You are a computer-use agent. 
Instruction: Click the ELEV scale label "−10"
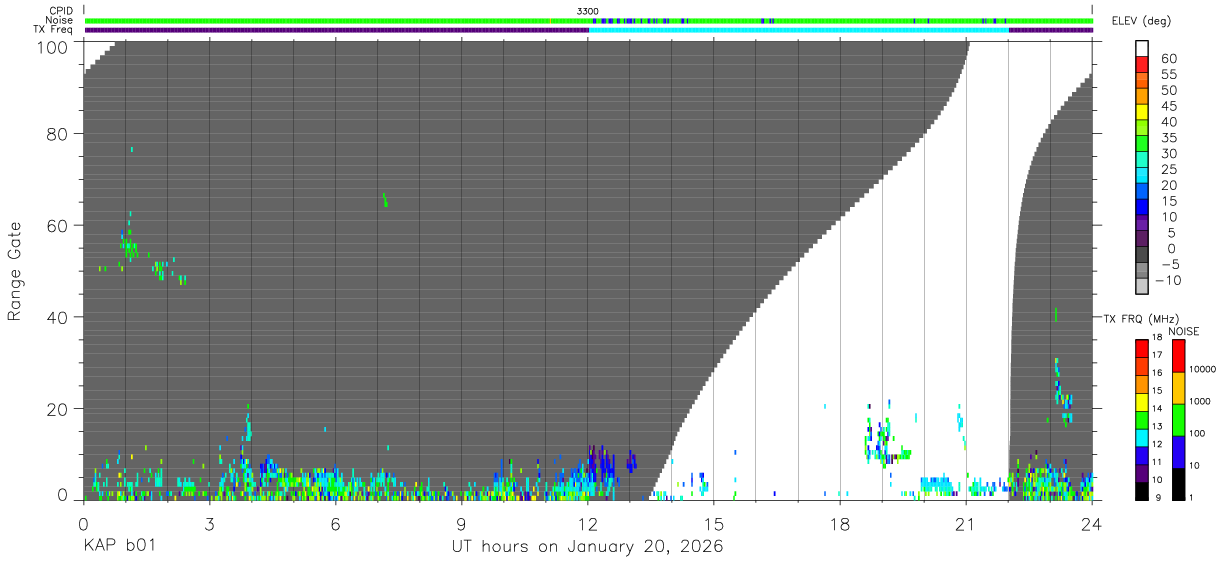click(x=1167, y=280)
